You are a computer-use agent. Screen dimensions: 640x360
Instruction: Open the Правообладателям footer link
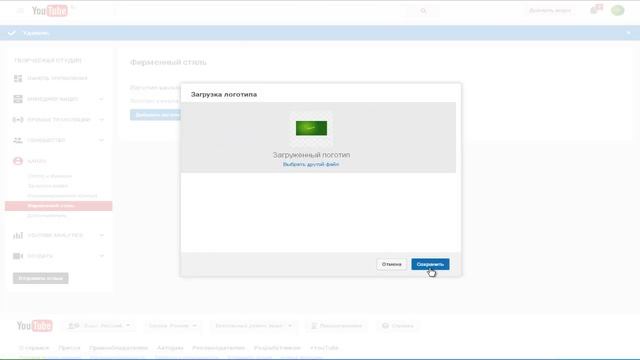(118, 348)
